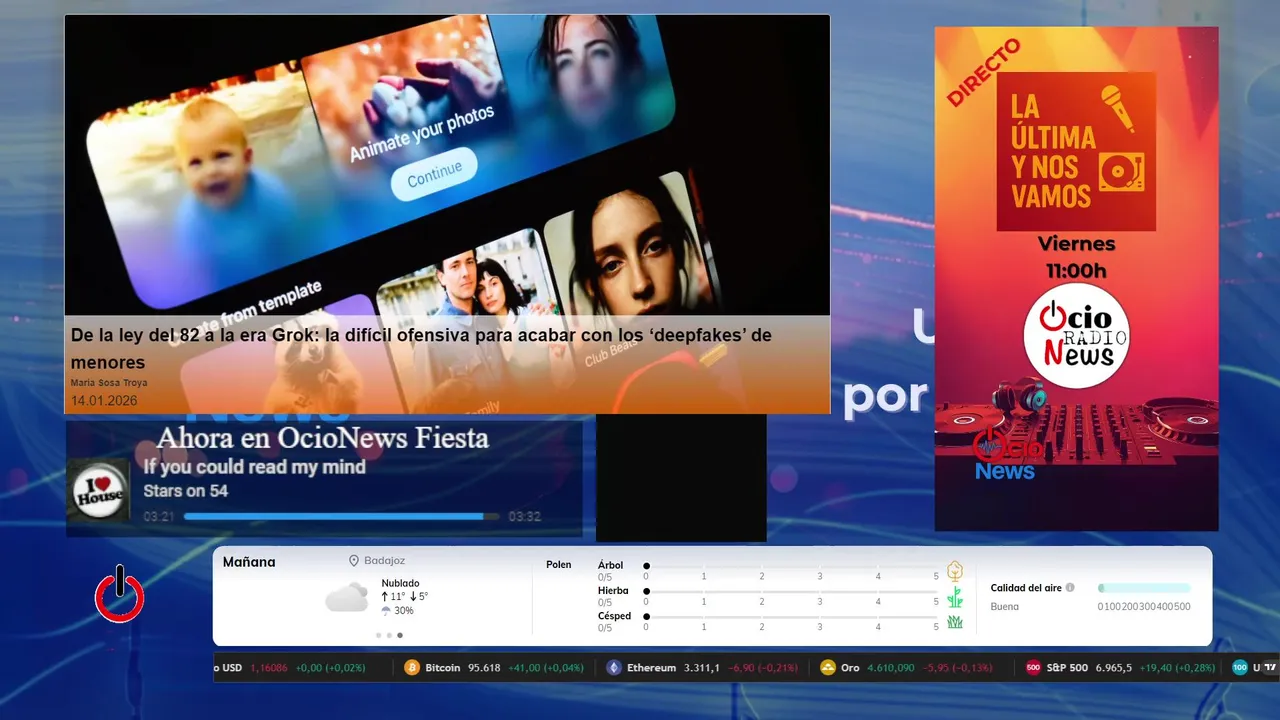
Task: Select first carousel dot in weather widget
Action: click(378, 635)
